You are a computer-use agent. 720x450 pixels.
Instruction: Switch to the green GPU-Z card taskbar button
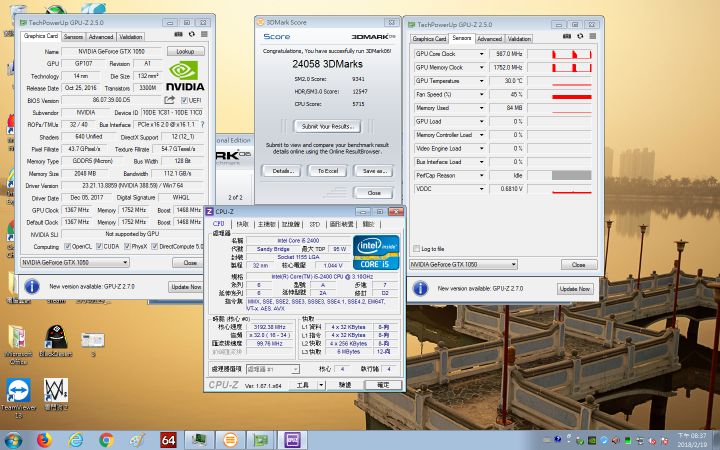pos(261,440)
